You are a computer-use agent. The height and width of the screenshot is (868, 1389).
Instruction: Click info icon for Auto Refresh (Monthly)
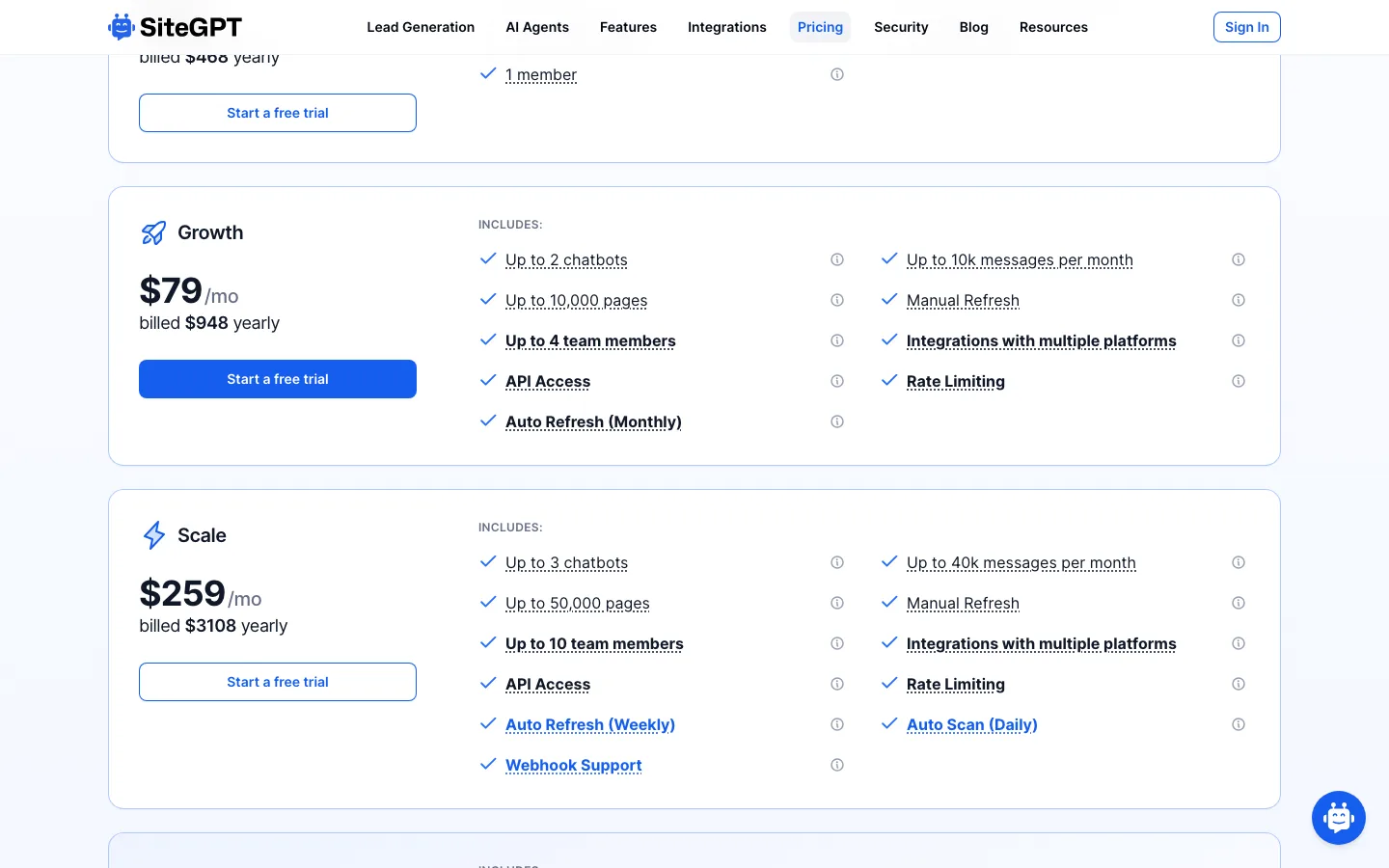[837, 421]
